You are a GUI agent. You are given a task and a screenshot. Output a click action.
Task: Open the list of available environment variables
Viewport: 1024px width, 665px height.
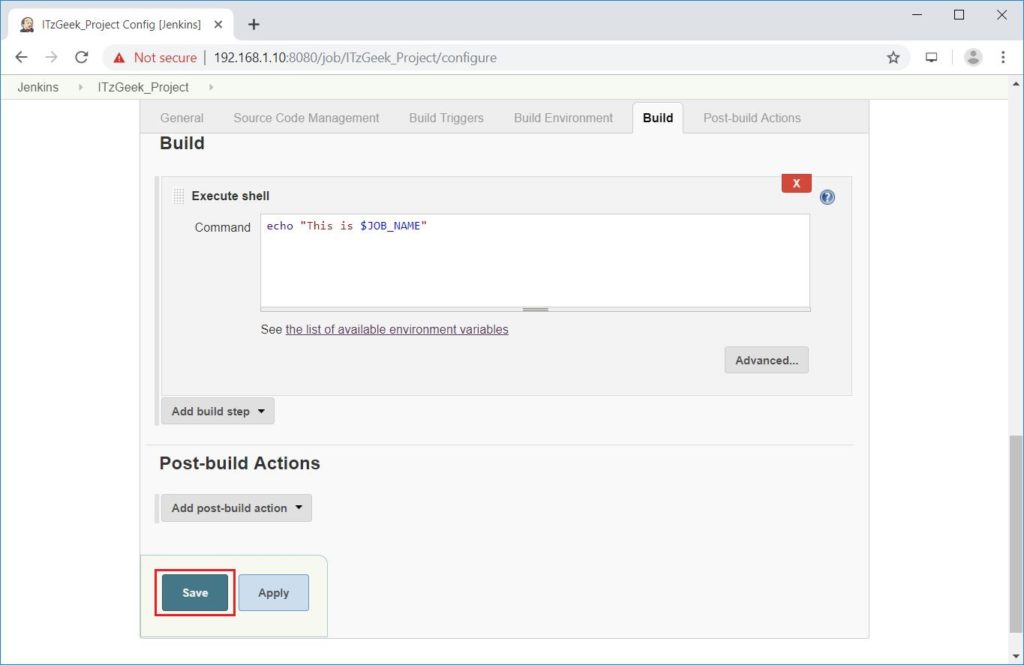pos(396,330)
